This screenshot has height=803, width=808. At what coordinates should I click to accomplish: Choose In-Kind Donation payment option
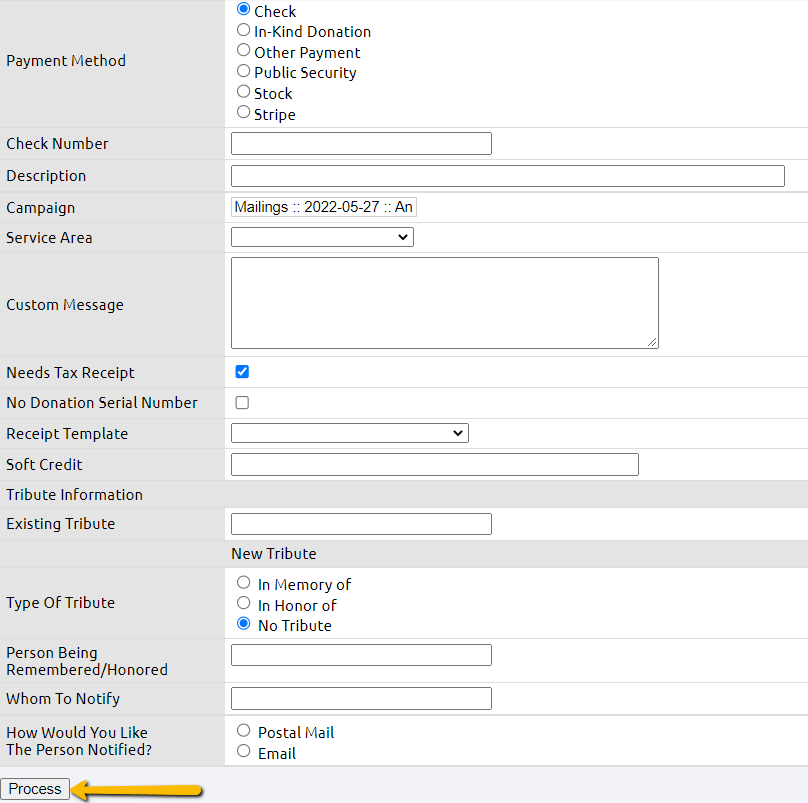pos(242,30)
